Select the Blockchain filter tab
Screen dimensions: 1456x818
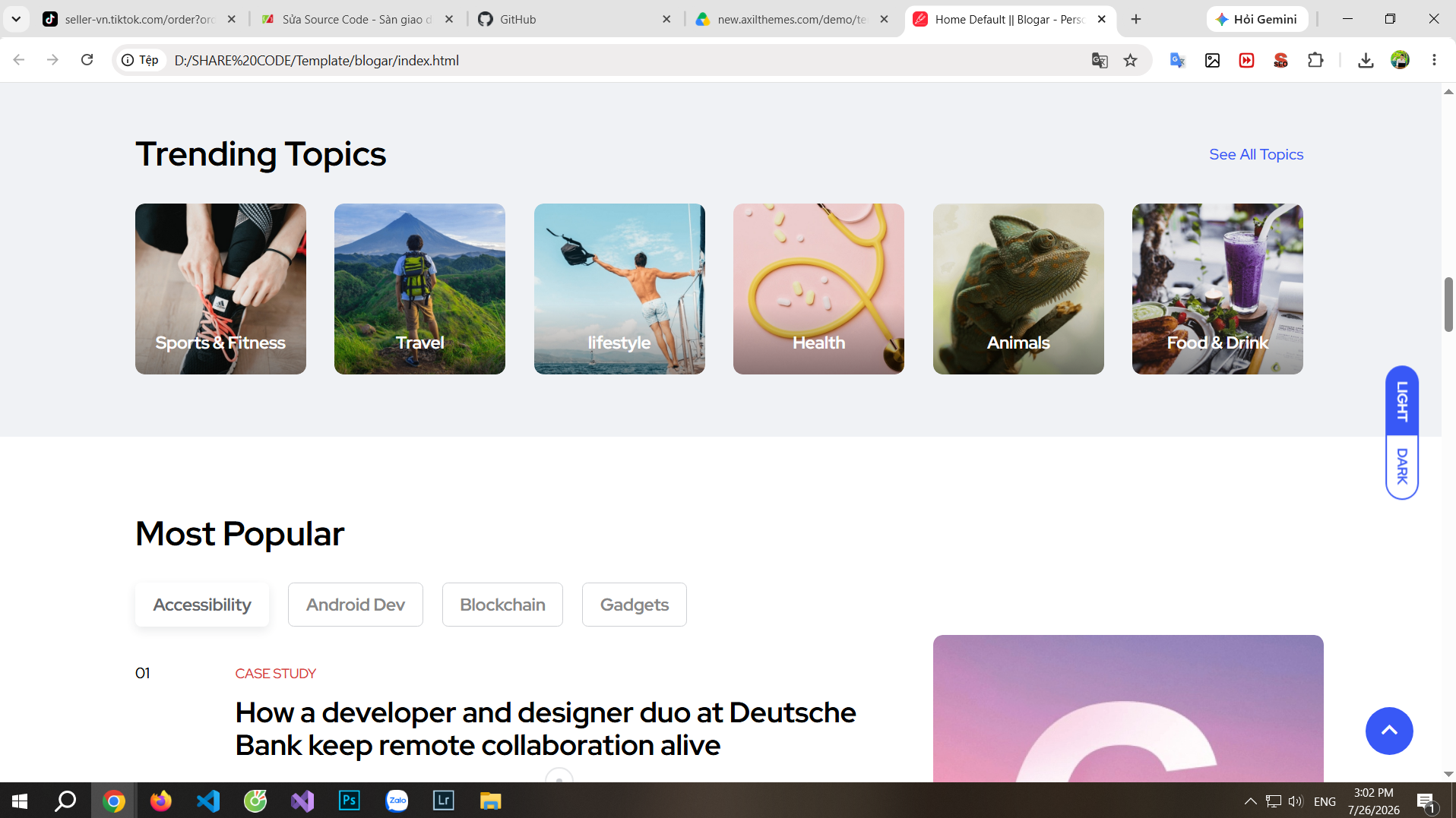coord(502,605)
